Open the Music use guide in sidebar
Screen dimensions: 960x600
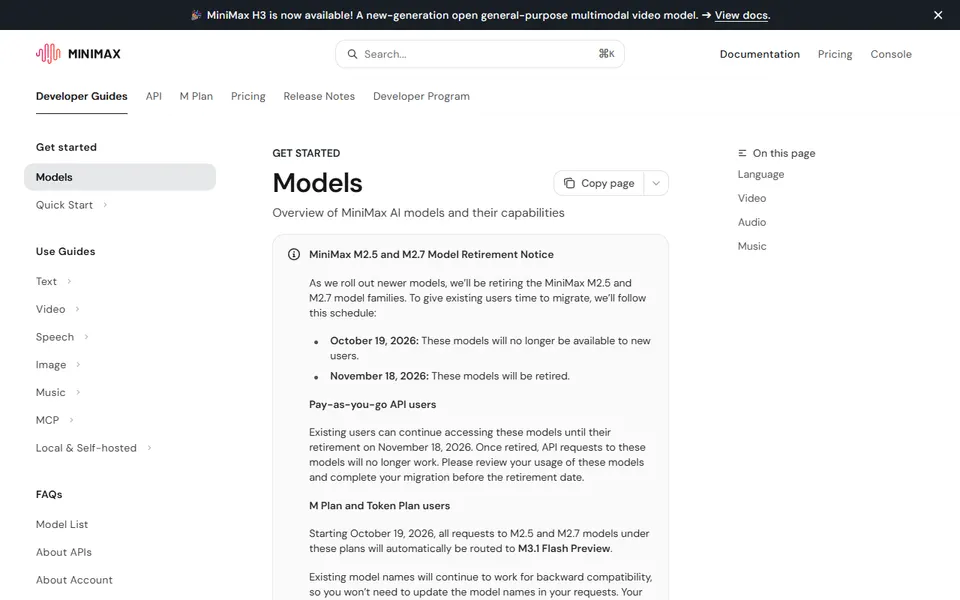(50, 392)
